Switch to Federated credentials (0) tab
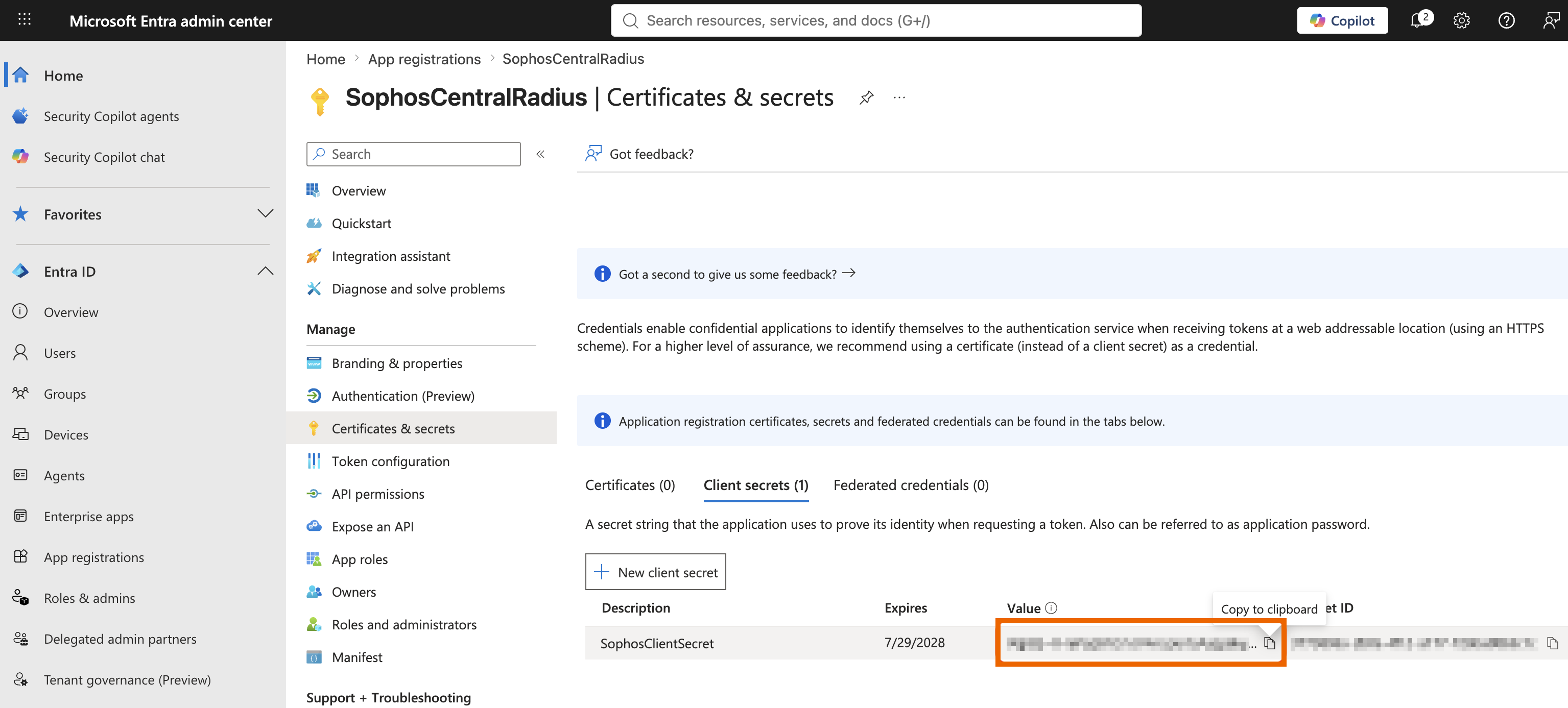The height and width of the screenshot is (708, 1568). coord(911,485)
